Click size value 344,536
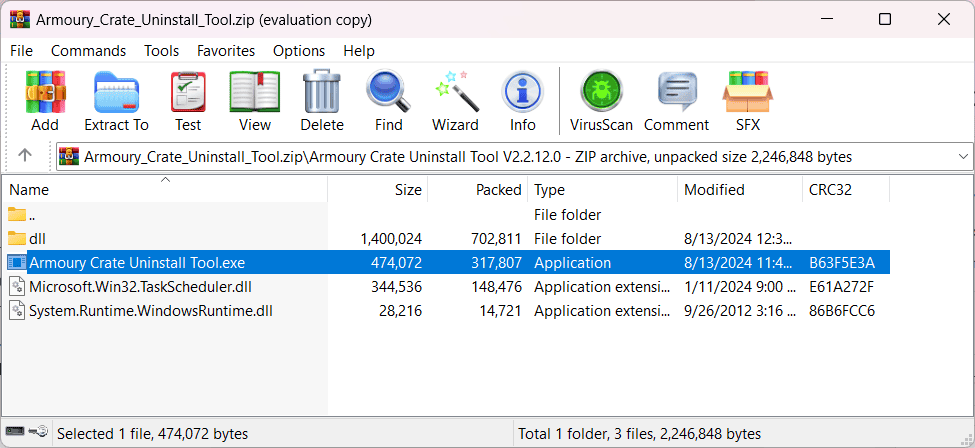Screen dimensions: 975x448 pyautogui.click(x=397, y=287)
